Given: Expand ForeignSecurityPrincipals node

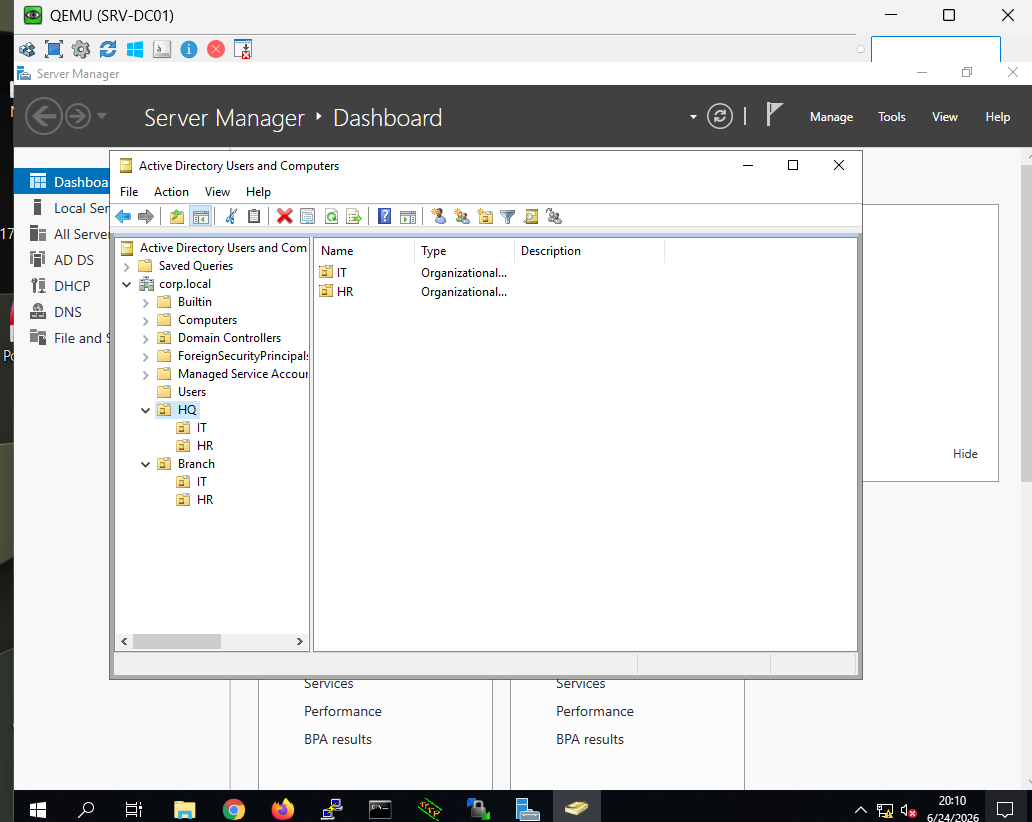Looking at the screenshot, I should (145, 357).
